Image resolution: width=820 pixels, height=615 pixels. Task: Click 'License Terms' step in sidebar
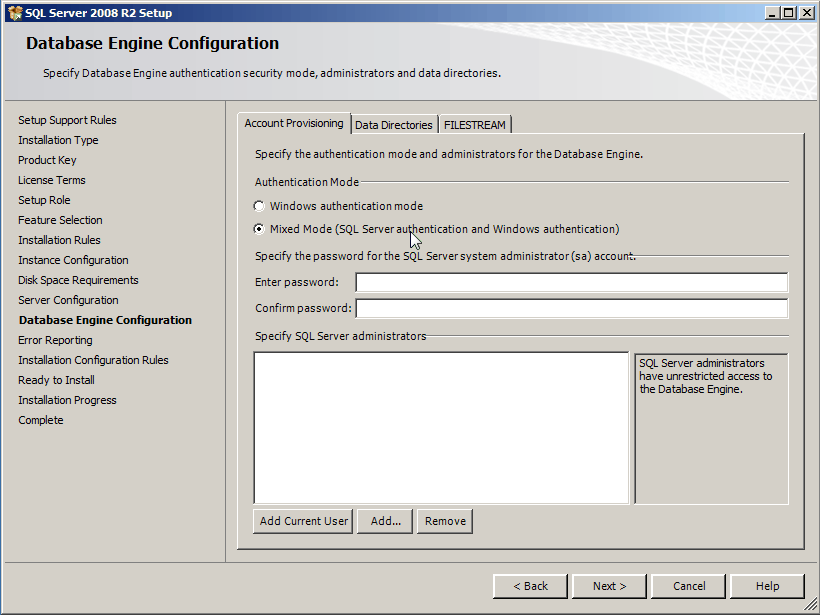[52, 180]
